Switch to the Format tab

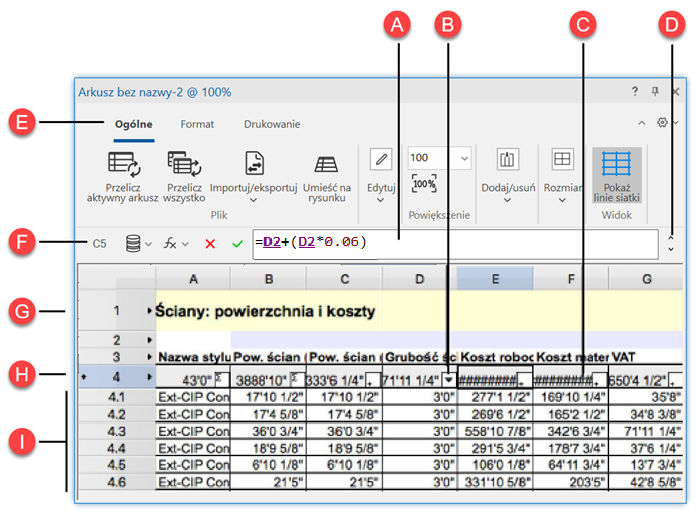[197, 125]
